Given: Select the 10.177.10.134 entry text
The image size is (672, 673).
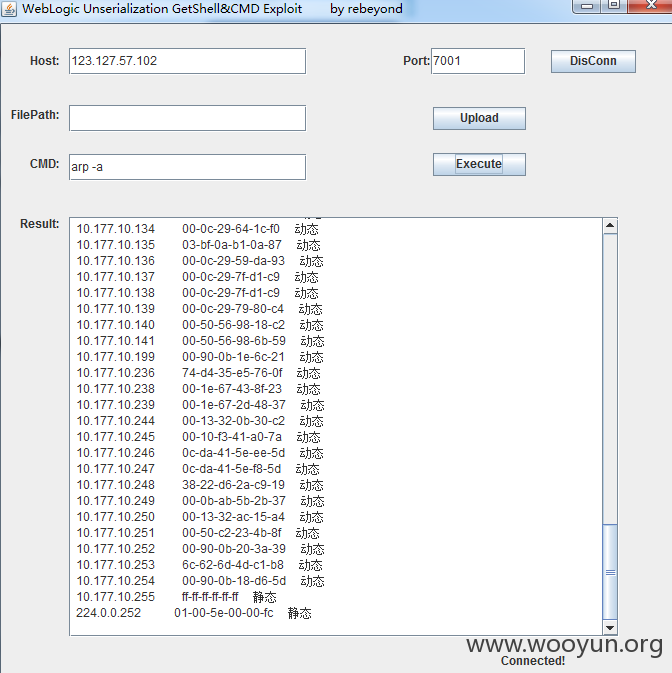Looking at the screenshot, I should click(115, 229).
